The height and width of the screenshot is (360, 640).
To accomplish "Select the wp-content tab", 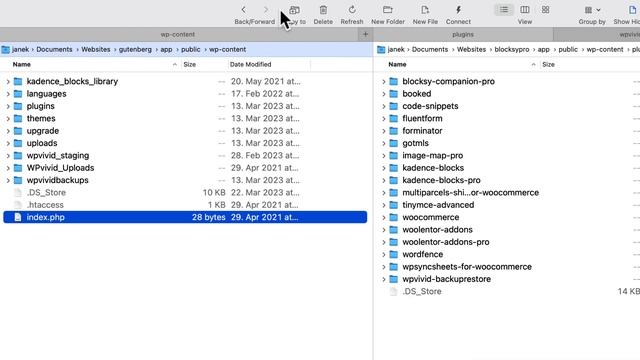I will point(178,34).
